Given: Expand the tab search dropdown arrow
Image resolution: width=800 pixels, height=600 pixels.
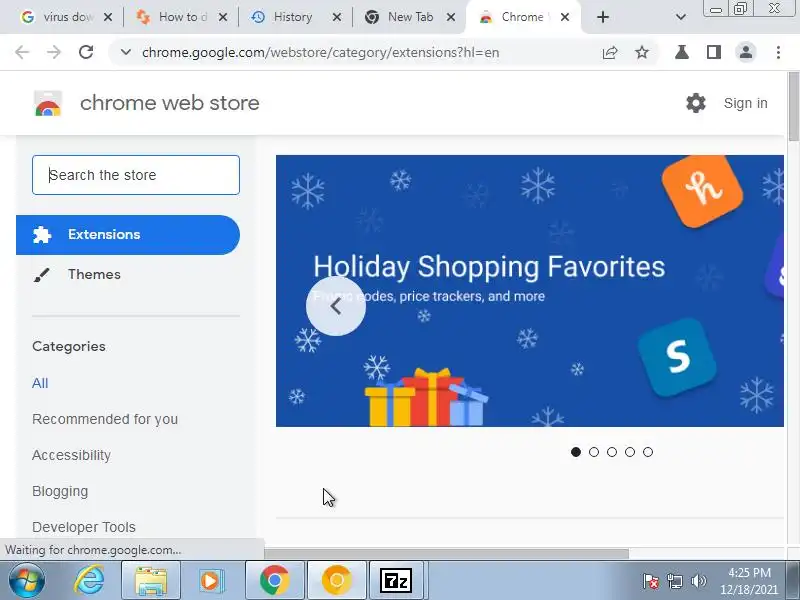Looking at the screenshot, I should pos(680,17).
